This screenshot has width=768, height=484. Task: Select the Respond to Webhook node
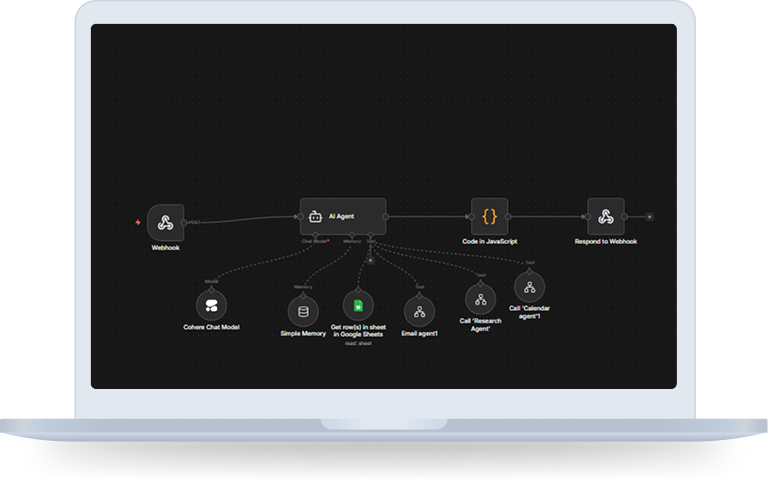point(605,216)
